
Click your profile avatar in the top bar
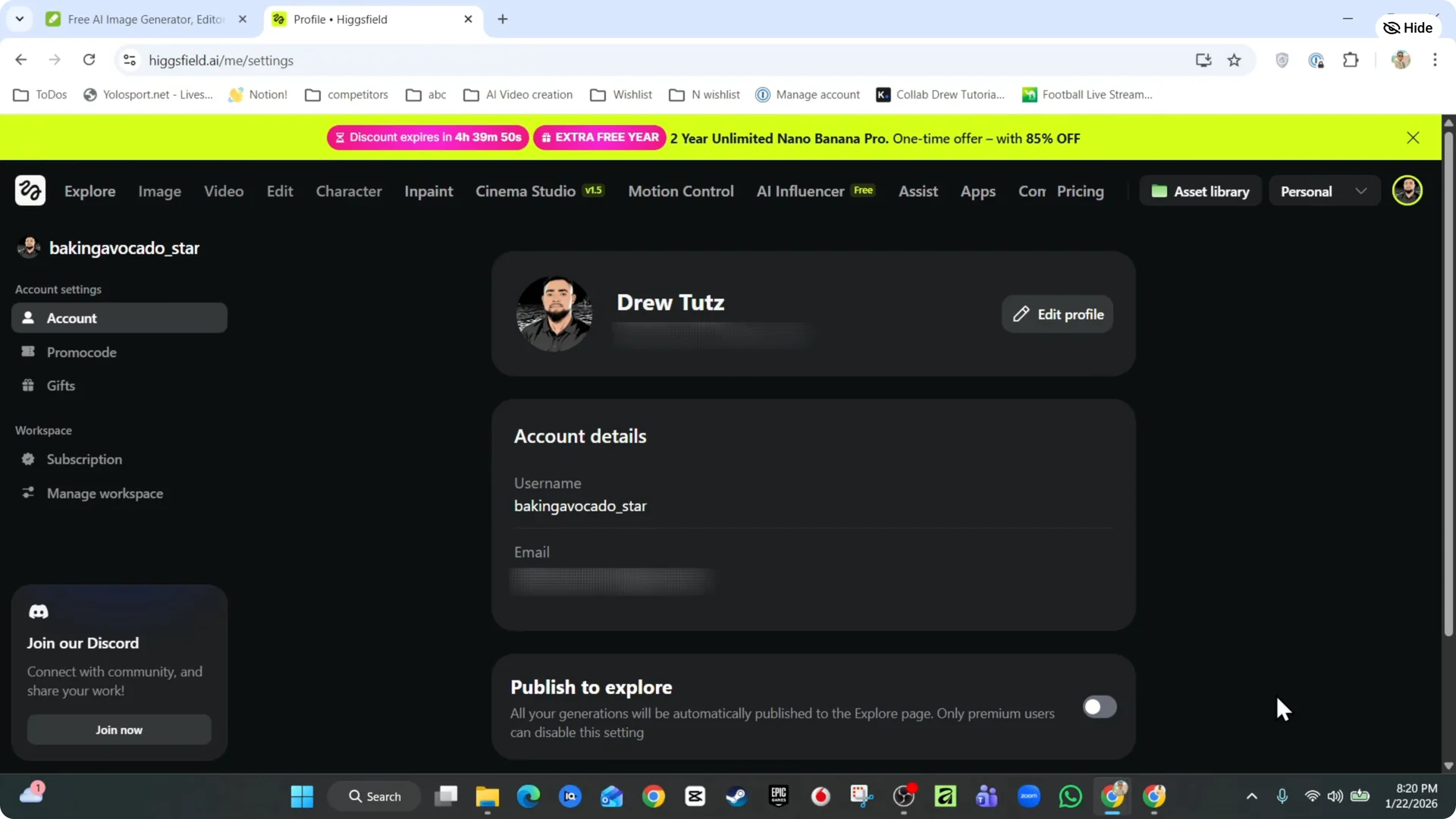click(x=1407, y=190)
